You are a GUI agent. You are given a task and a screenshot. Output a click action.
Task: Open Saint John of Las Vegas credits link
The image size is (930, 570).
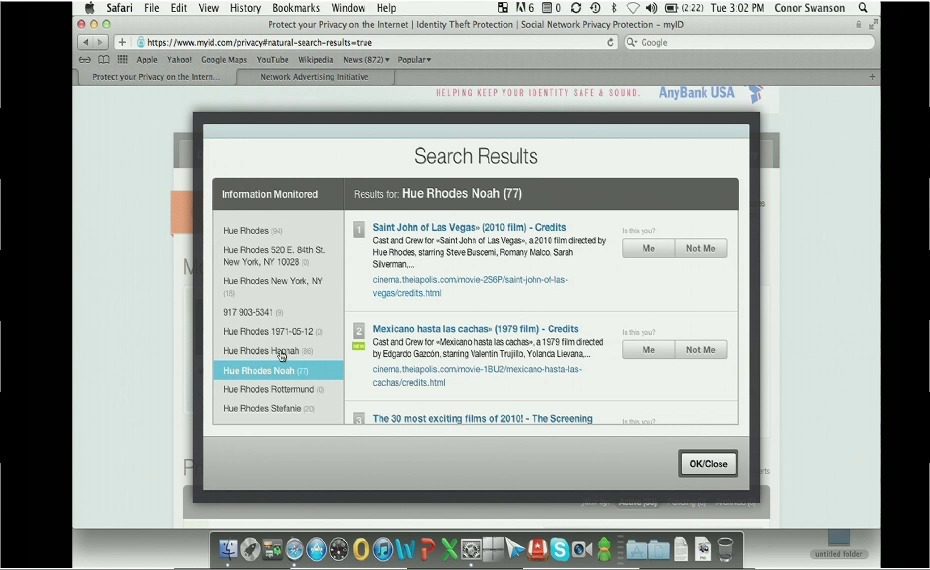pos(469,227)
